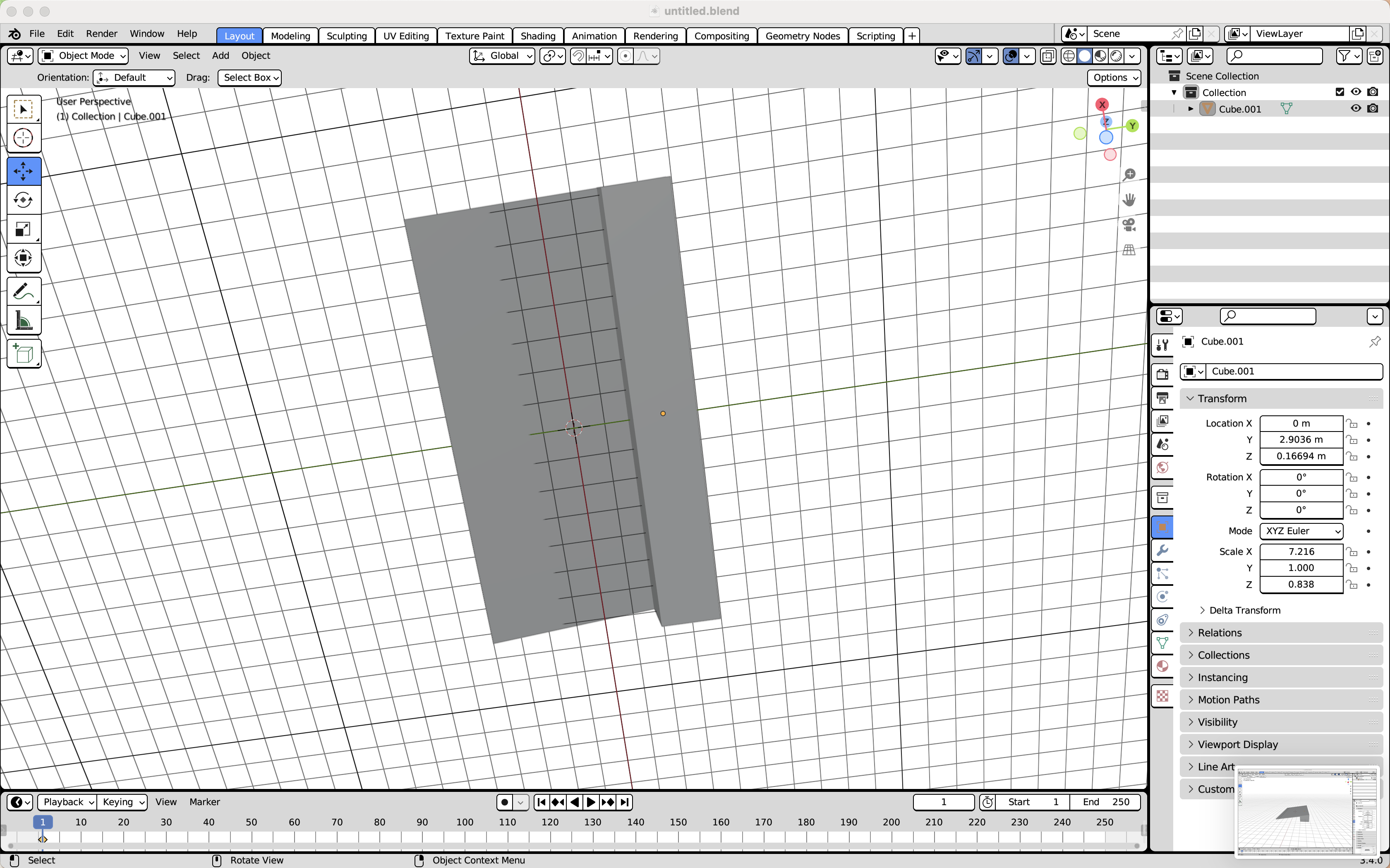Expand Cube.001 in the outliner
Viewport: 1390px width, 868px height.
click(x=1190, y=108)
